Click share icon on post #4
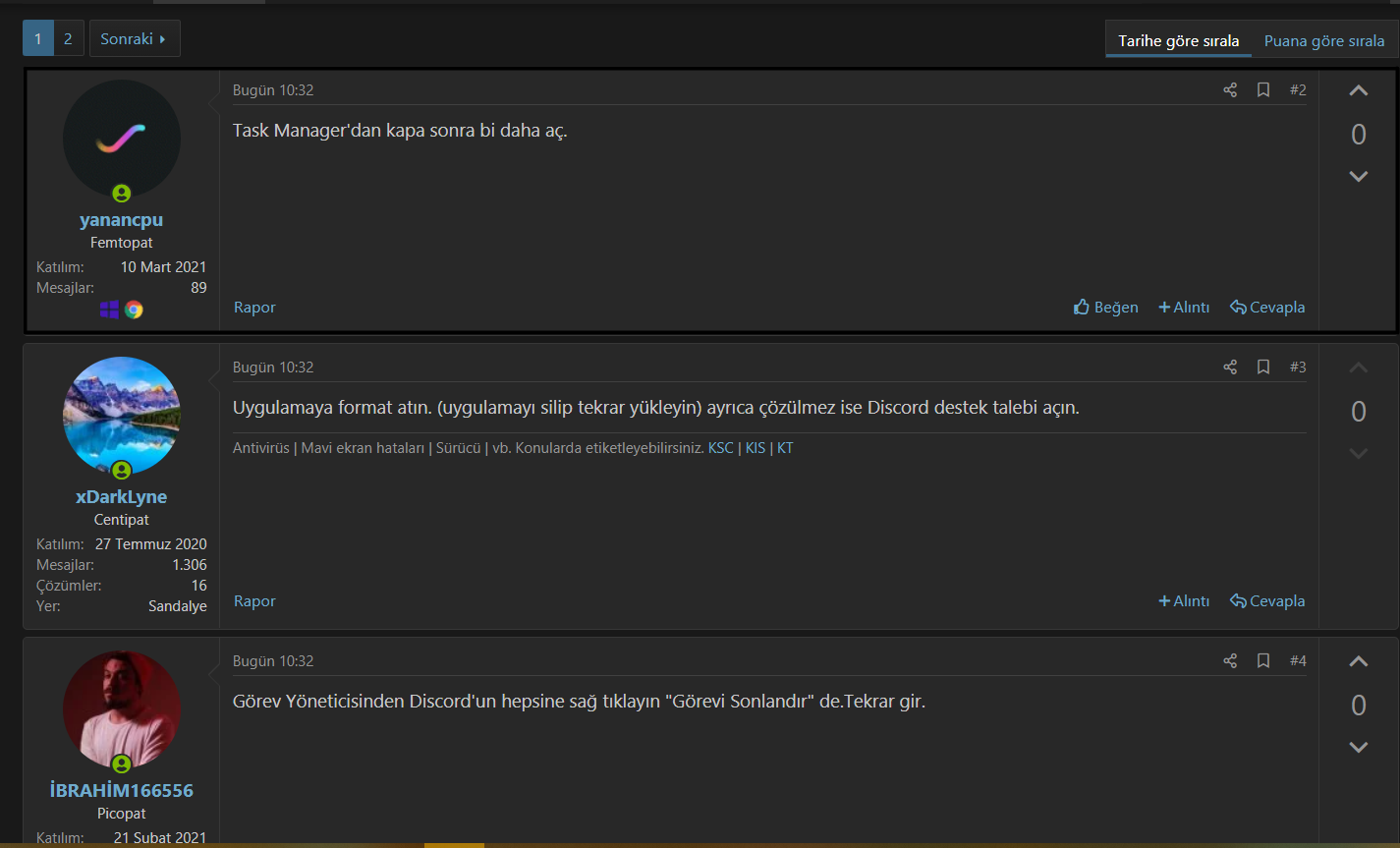 (x=1230, y=661)
